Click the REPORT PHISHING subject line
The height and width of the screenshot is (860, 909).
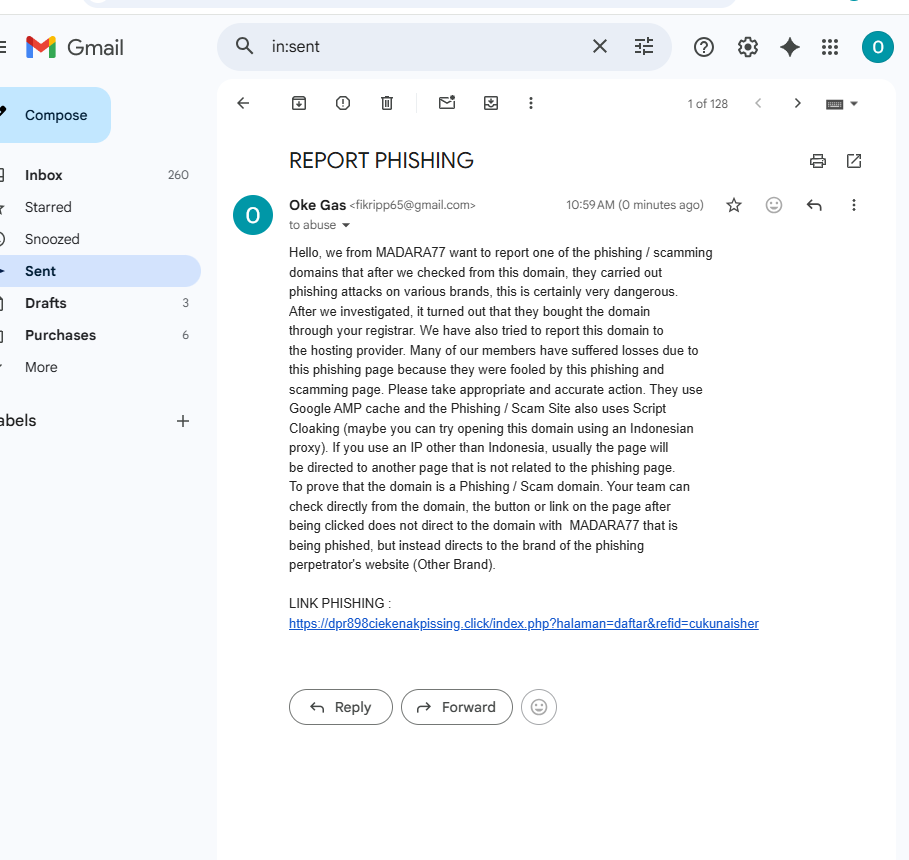click(x=381, y=161)
